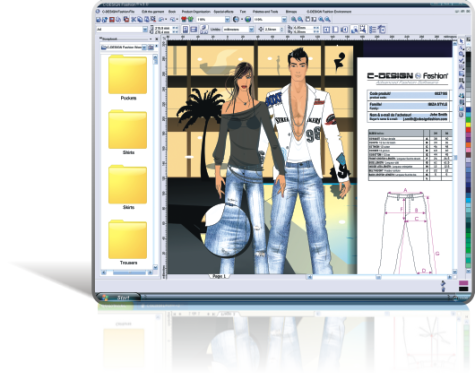Open the Special effects menu

point(223,11)
